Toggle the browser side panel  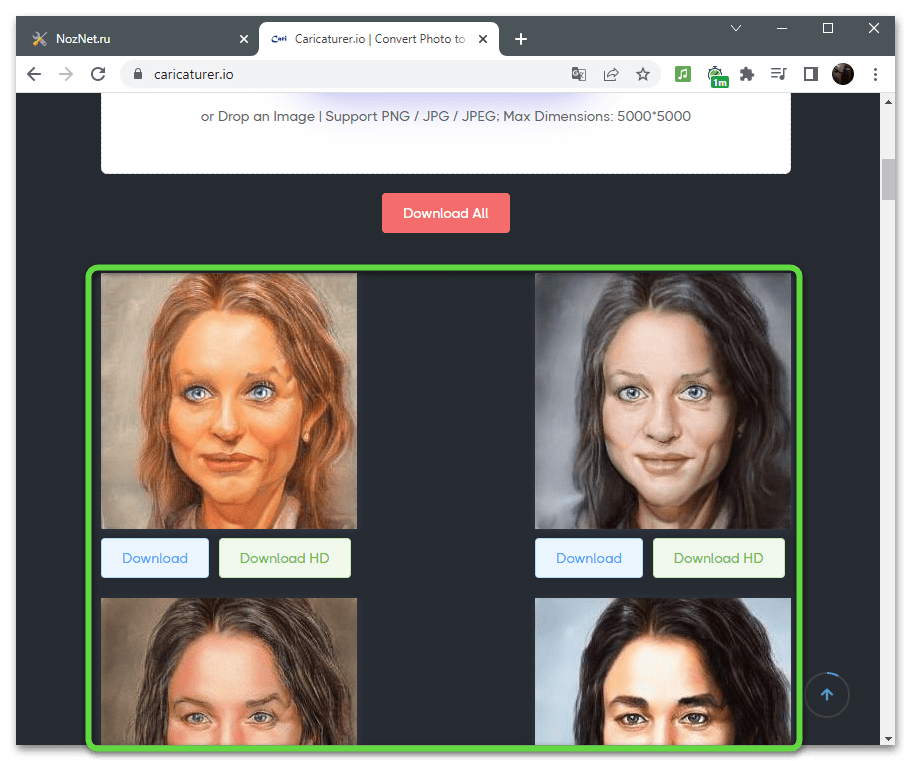[x=810, y=74]
